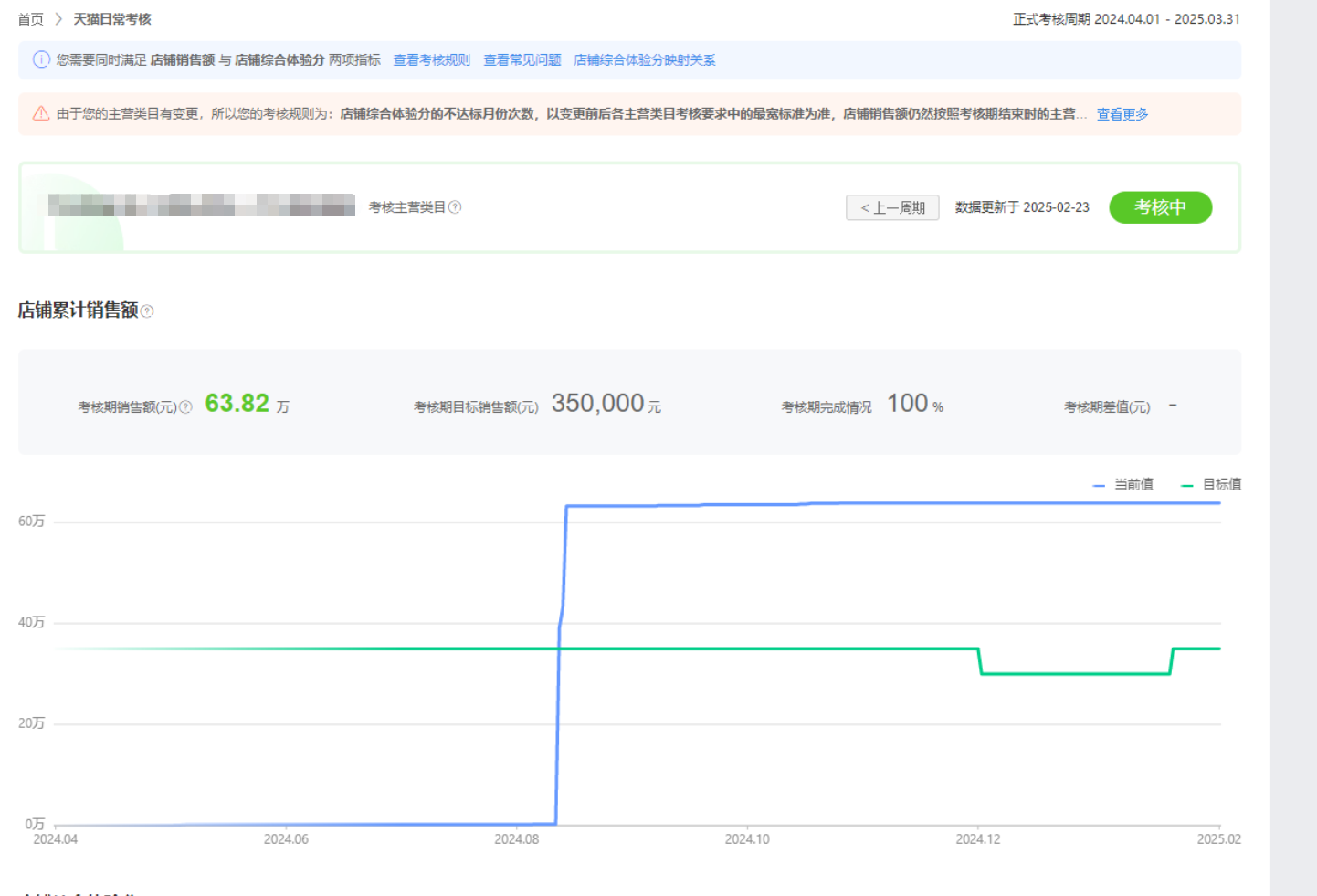Click the blue current value chart line
This screenshot has width=1317, height=896.
coord(822,503)
